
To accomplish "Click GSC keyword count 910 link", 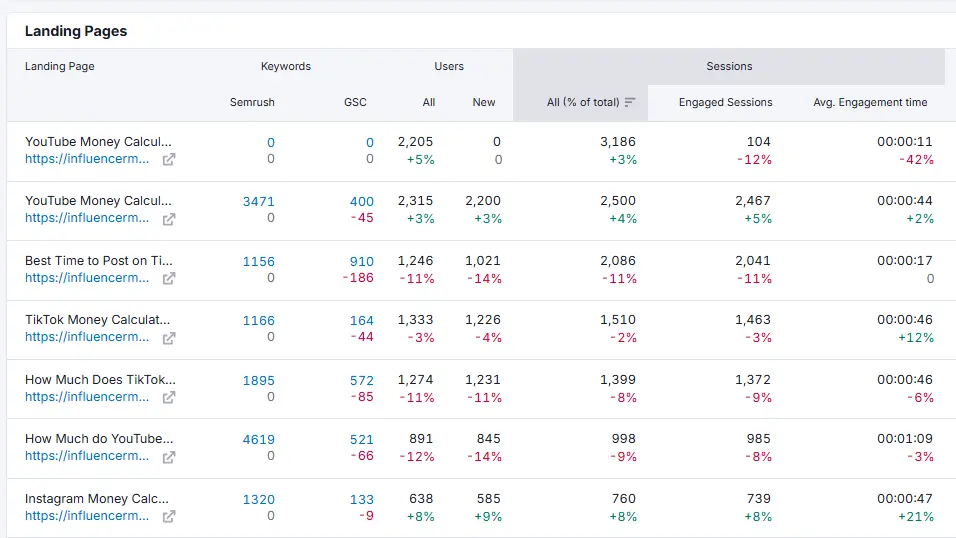I will pos(361,261).
